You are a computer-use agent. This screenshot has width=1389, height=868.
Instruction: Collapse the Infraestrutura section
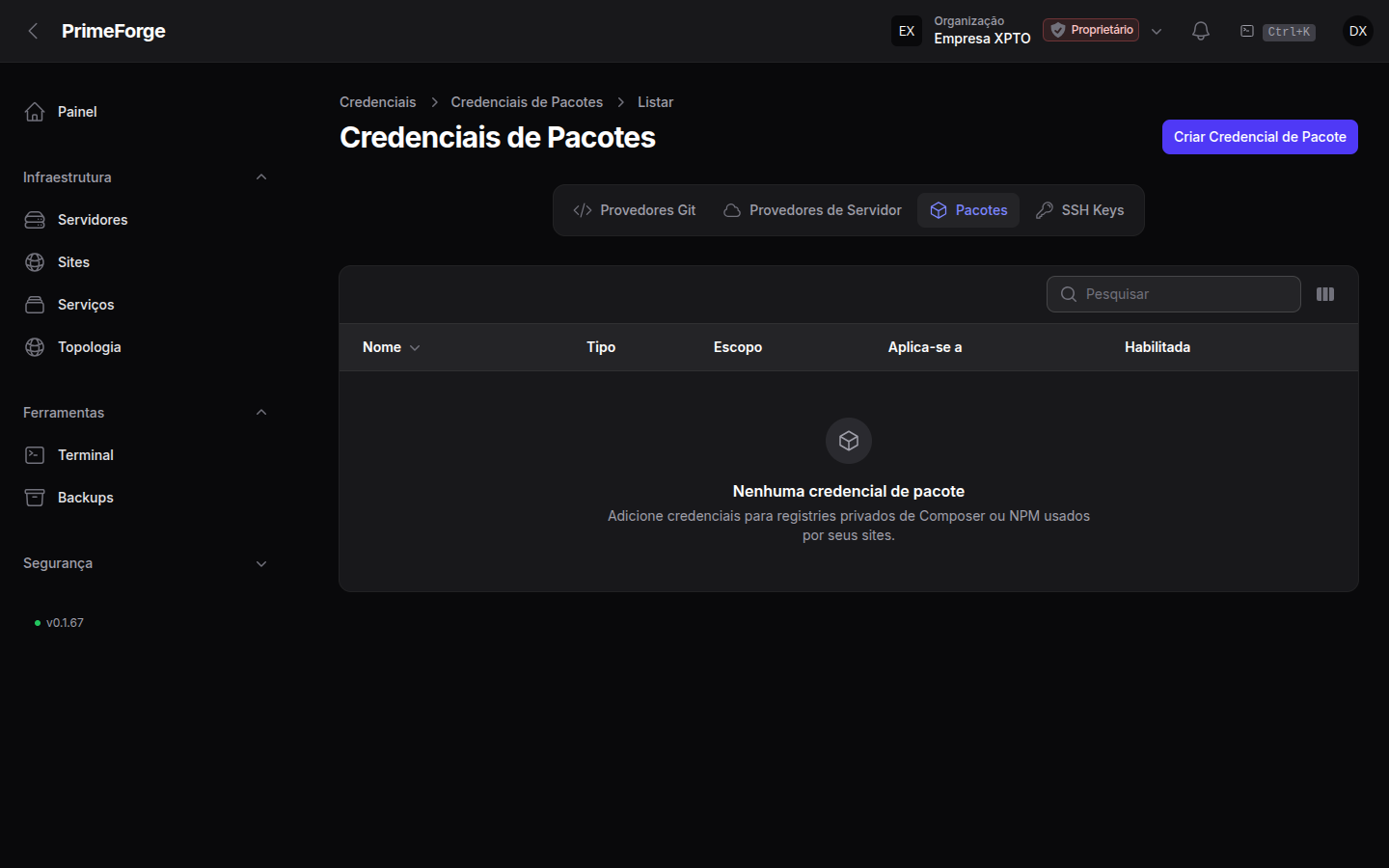point(261,177)
